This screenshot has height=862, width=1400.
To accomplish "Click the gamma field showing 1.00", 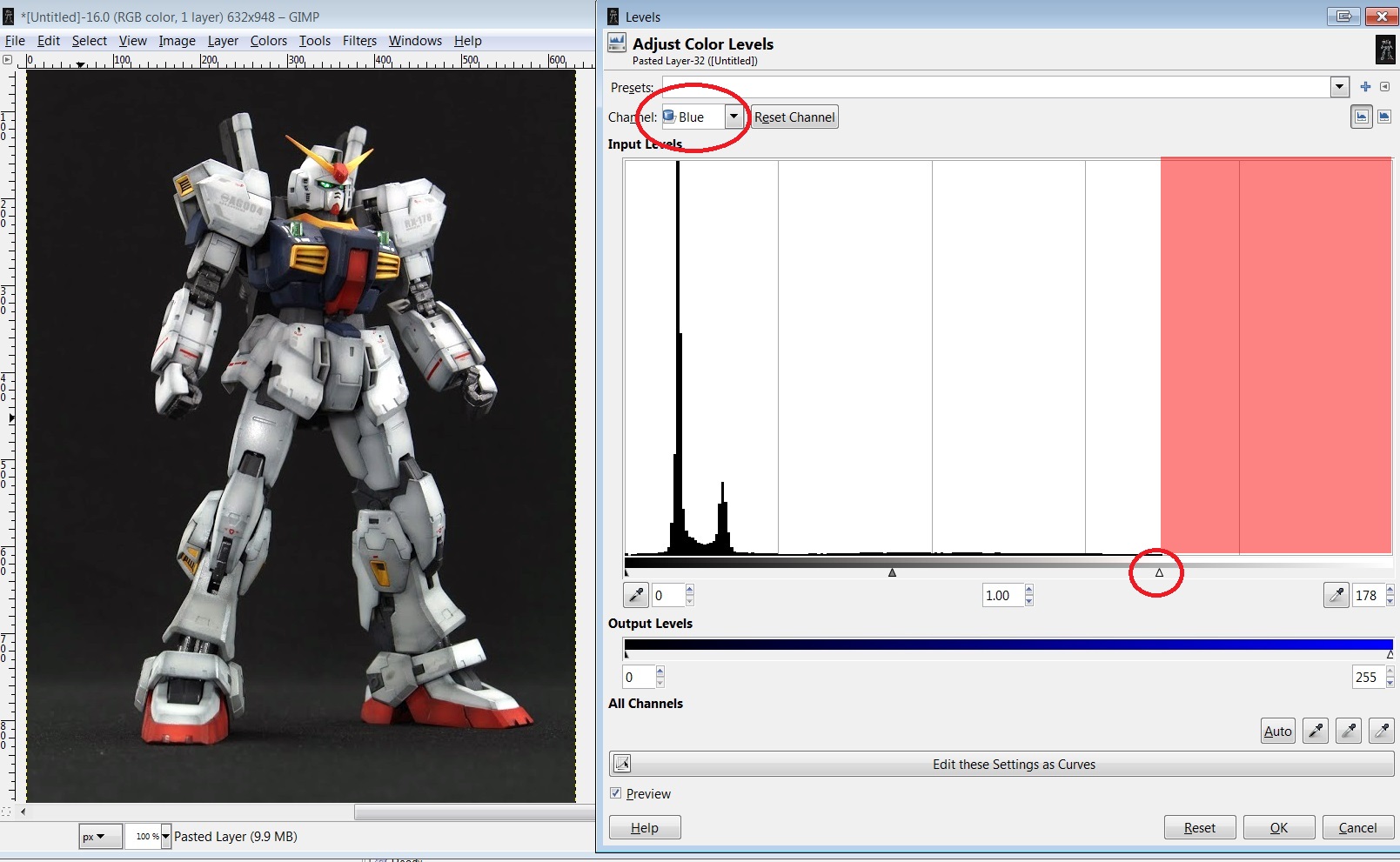I will pos(1002,595).
